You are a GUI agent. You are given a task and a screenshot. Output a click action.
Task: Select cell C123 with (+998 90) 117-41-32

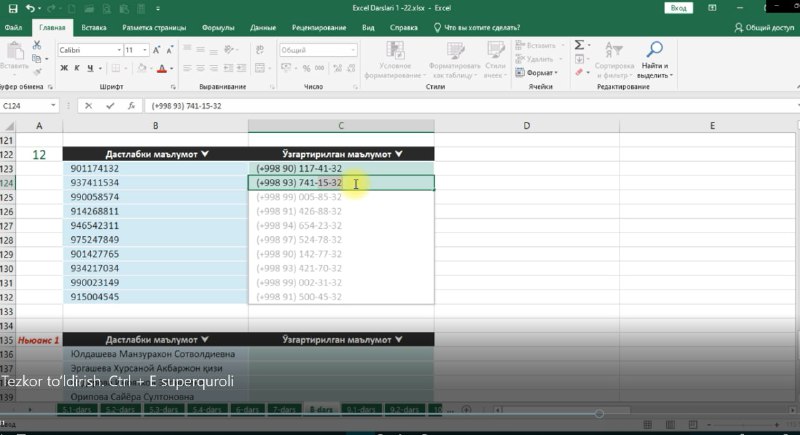pyautogui.click(x=341, y=168)
